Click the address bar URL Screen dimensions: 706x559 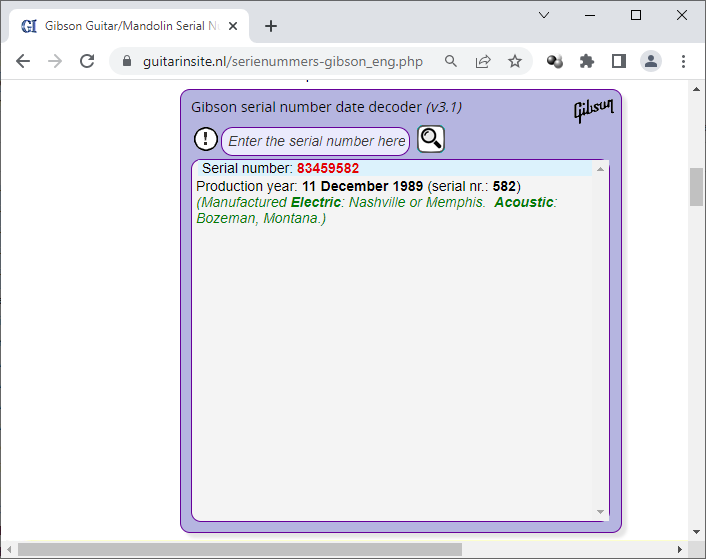(283, 61)
